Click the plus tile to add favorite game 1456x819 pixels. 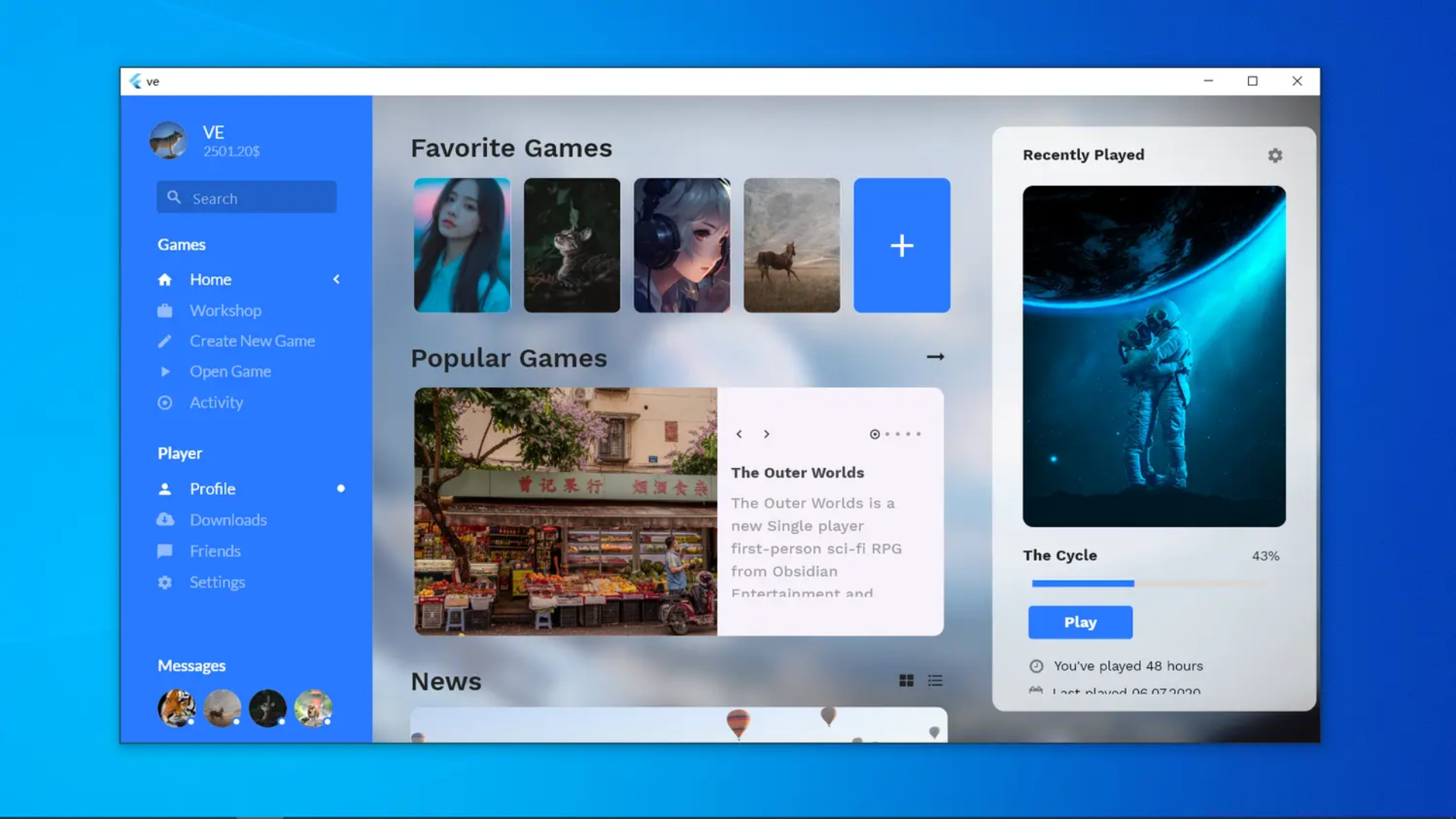tap(902, 246)
